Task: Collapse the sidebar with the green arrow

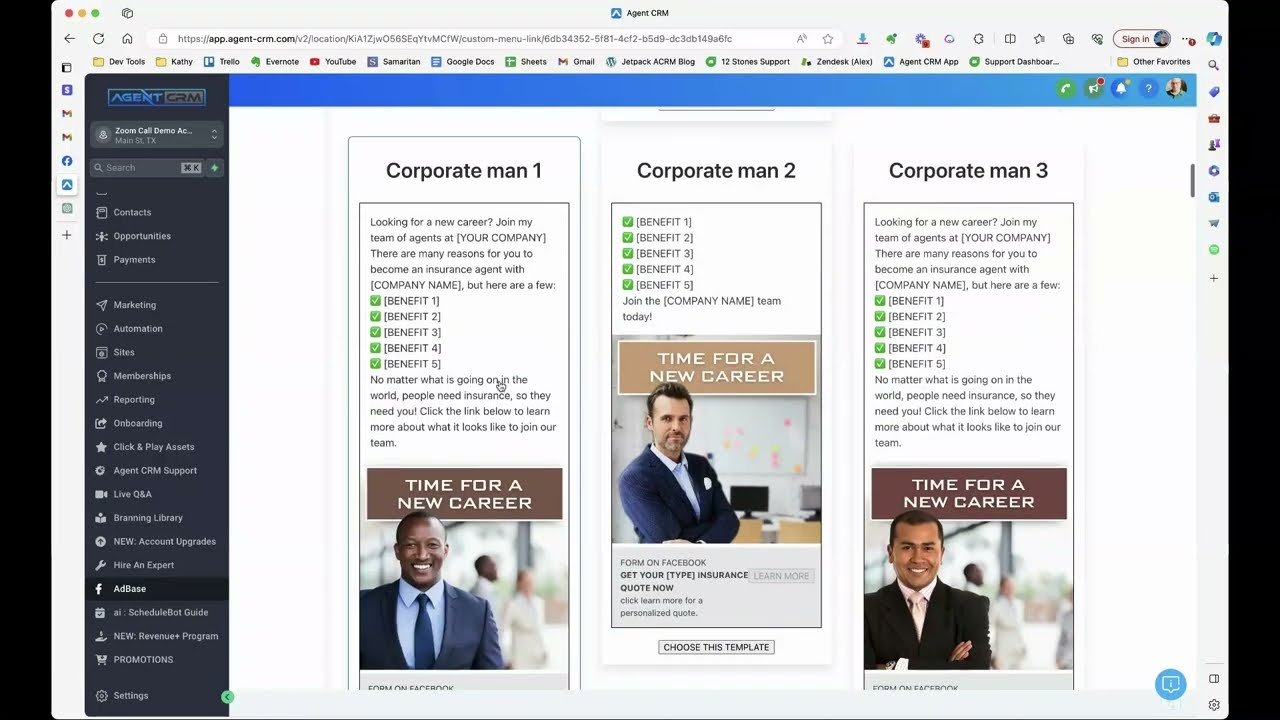Action: point(228,697)
